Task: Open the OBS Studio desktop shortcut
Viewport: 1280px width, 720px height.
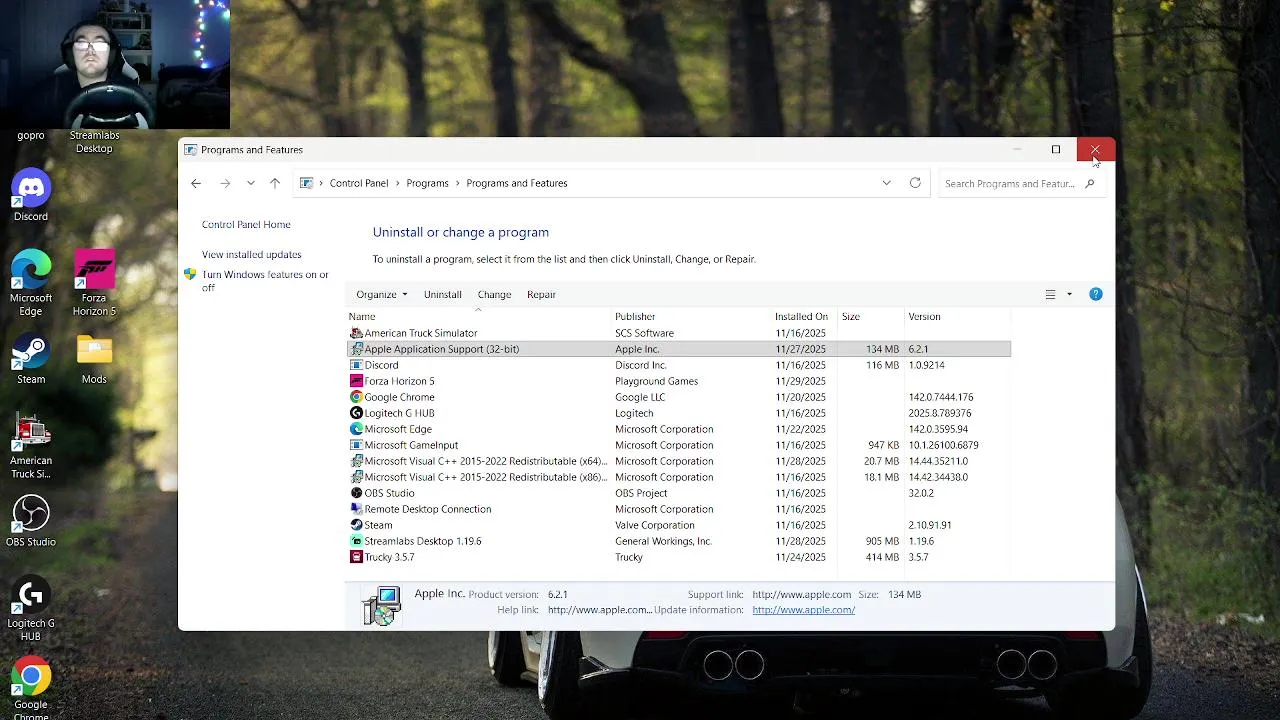Action: (31, 521)
